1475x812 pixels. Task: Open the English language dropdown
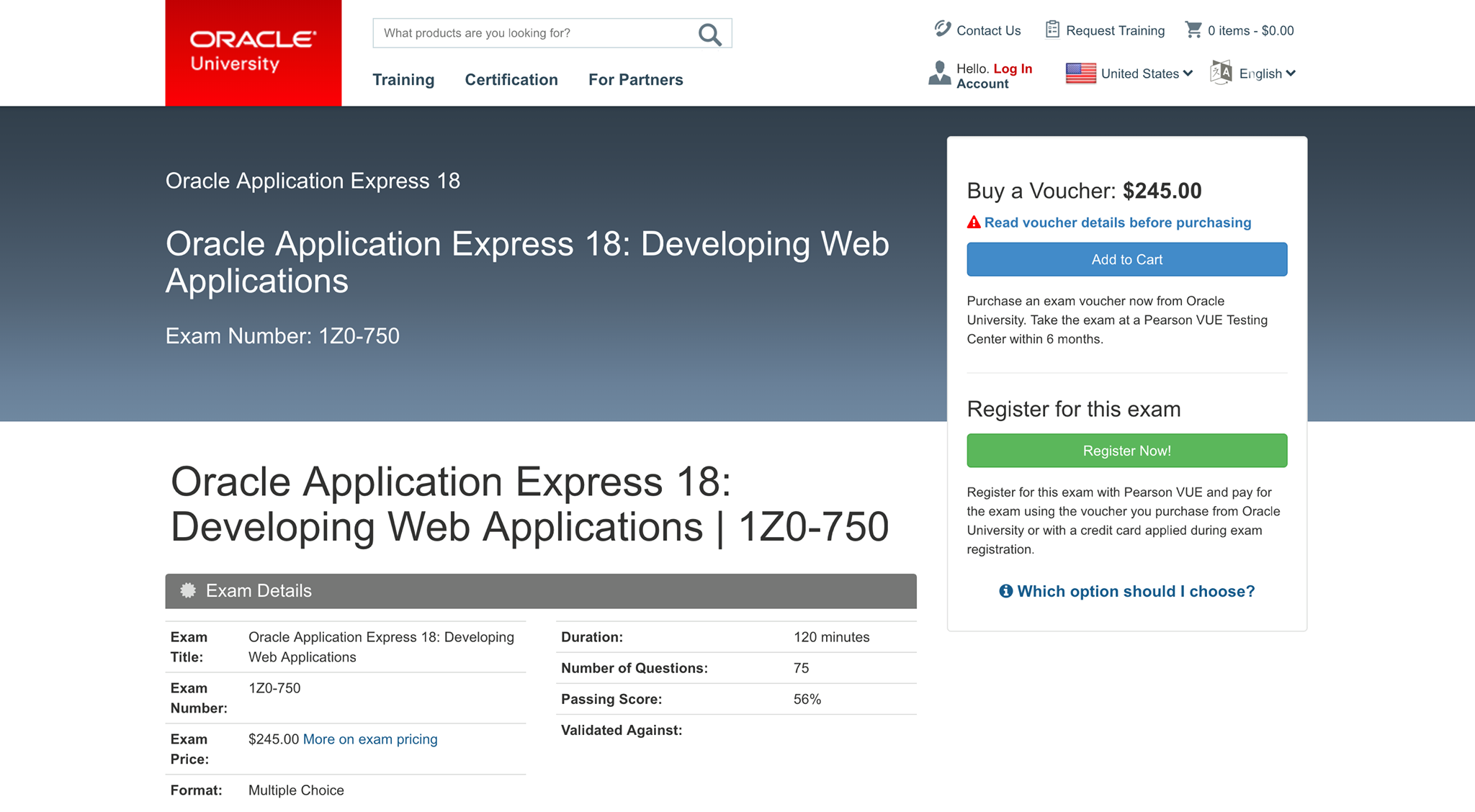coord(1268,73)
